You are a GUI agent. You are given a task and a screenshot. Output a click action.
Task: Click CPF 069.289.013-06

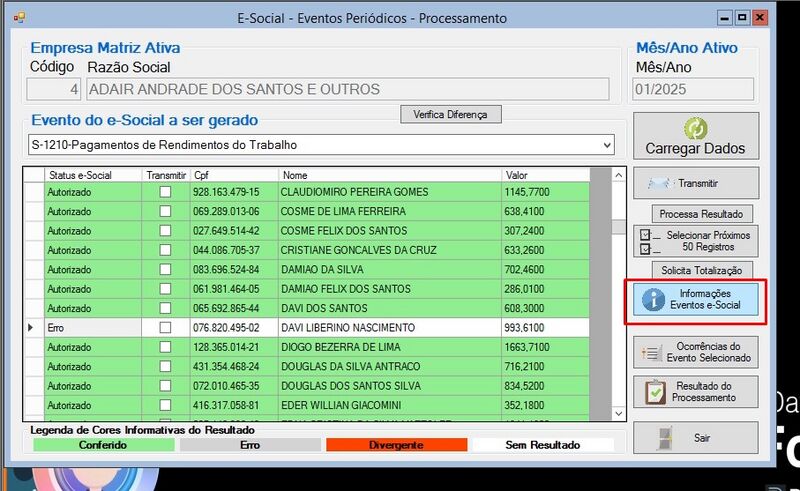(x=226, y=211)
